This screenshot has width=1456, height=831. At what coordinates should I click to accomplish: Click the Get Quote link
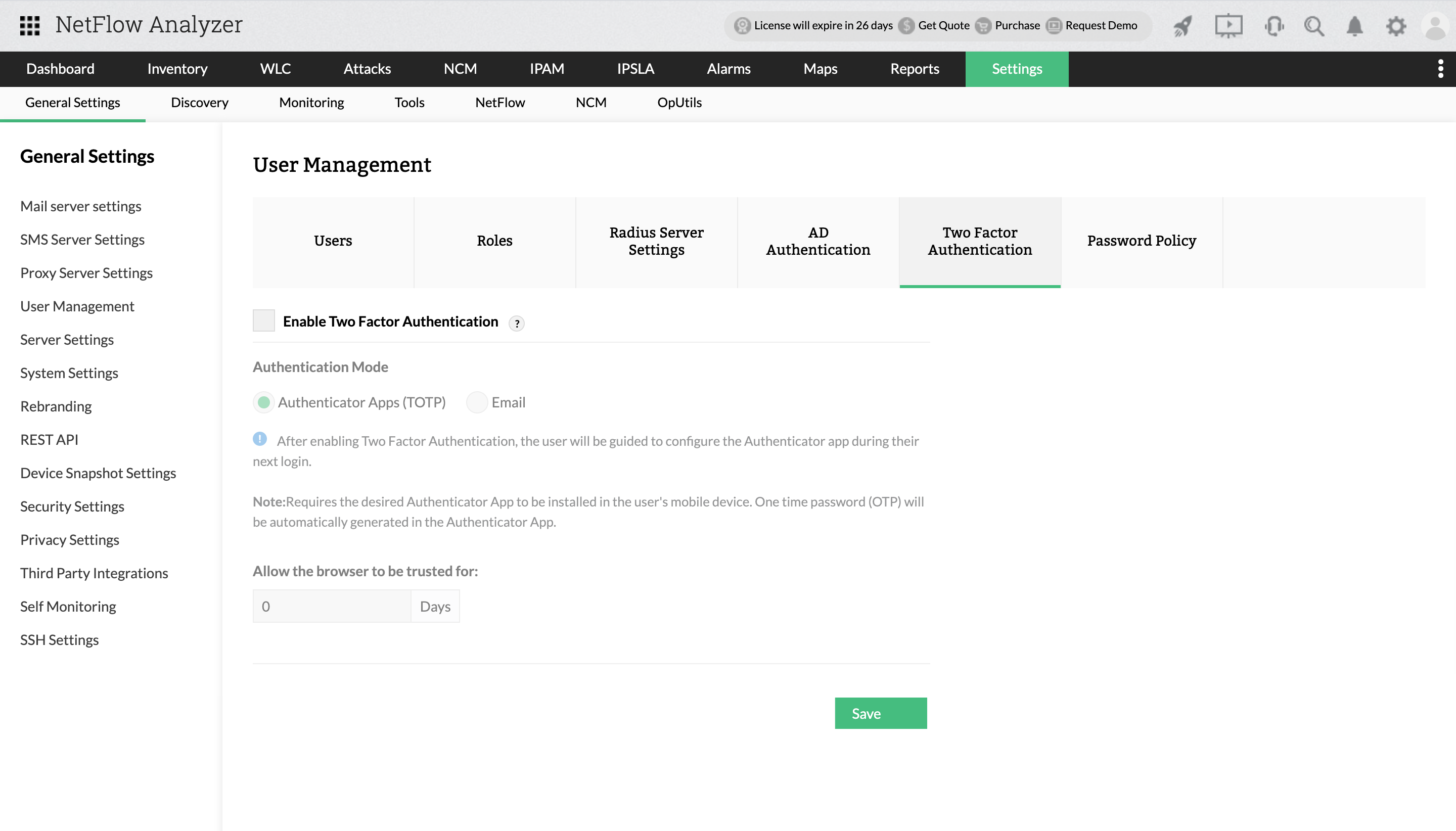943,26
